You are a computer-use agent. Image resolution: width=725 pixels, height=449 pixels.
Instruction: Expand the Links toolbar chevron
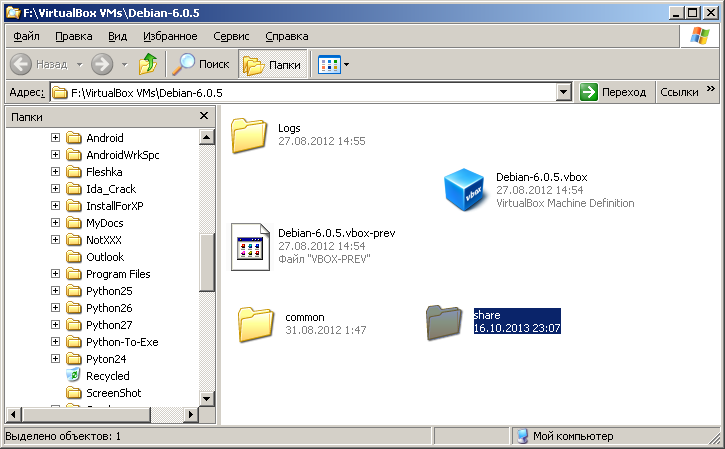pos(711,88)
